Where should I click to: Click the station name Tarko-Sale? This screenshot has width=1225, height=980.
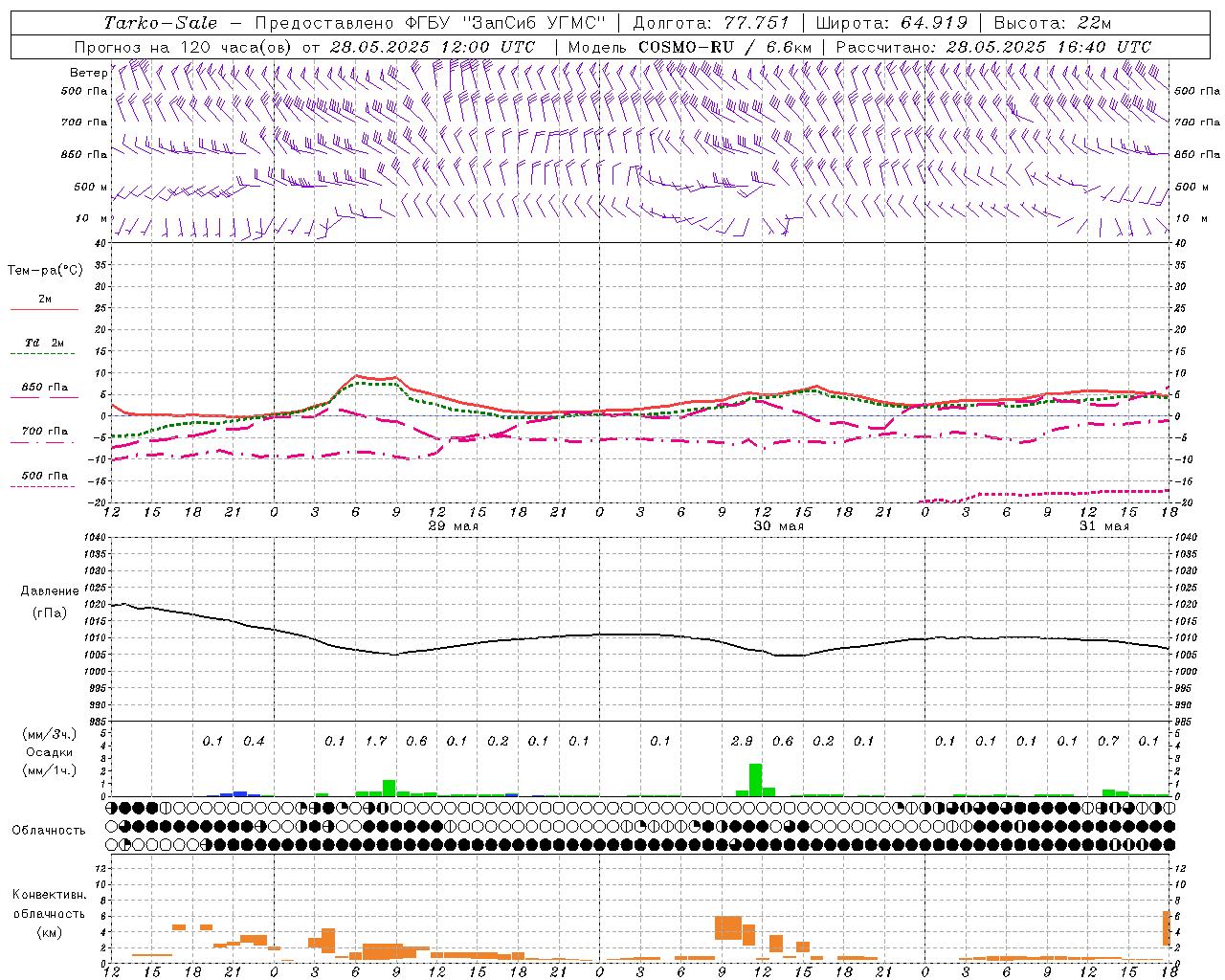(x=161, y=23)
